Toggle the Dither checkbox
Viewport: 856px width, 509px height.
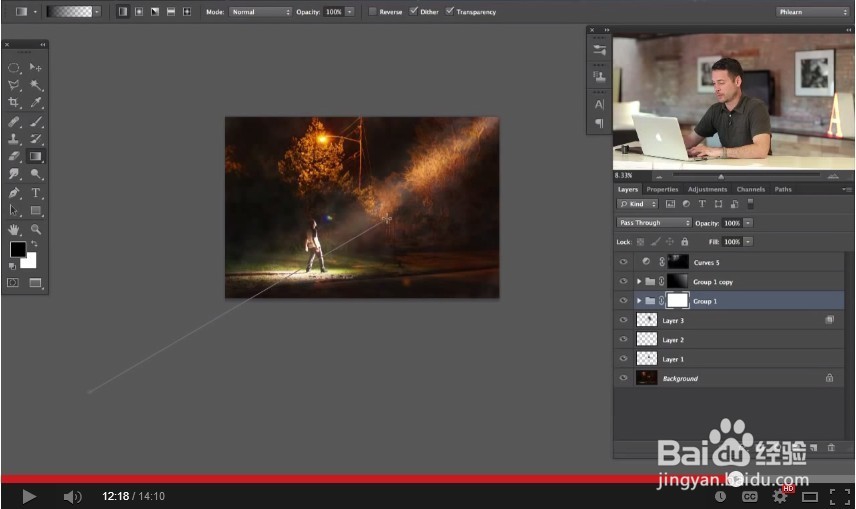pos(413,11)
